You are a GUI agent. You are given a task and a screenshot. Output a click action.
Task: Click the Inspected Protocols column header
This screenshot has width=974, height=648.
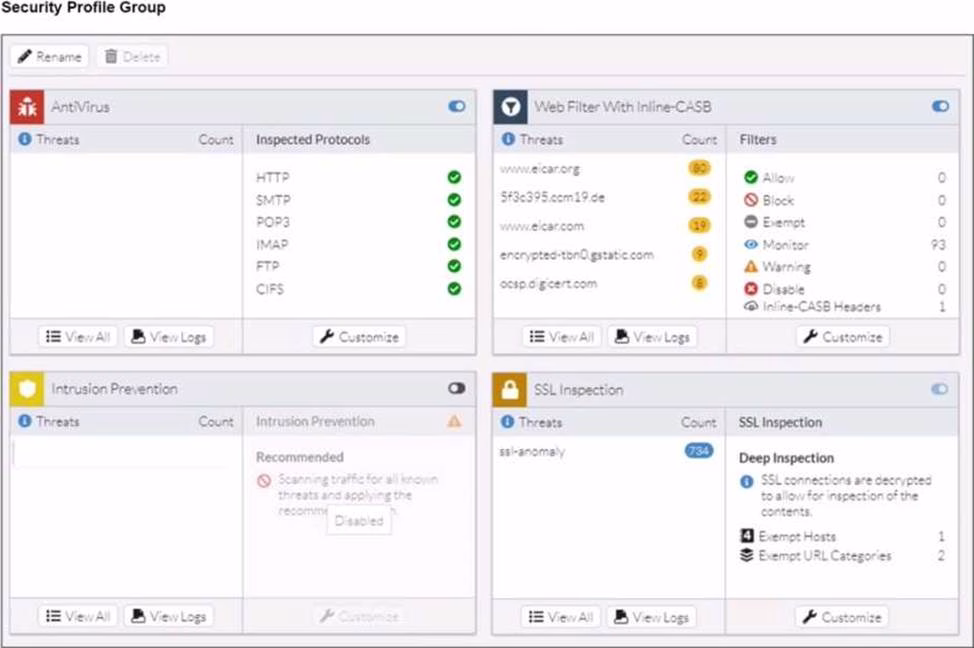313,140
